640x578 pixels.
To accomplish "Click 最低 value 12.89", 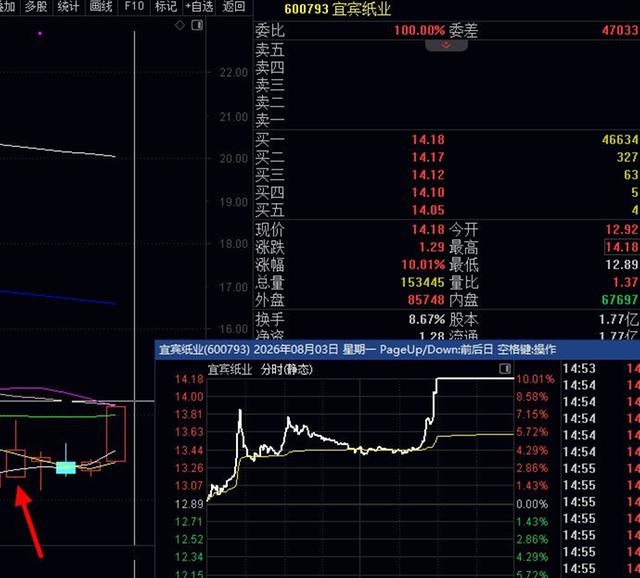I will click(622, 265).
